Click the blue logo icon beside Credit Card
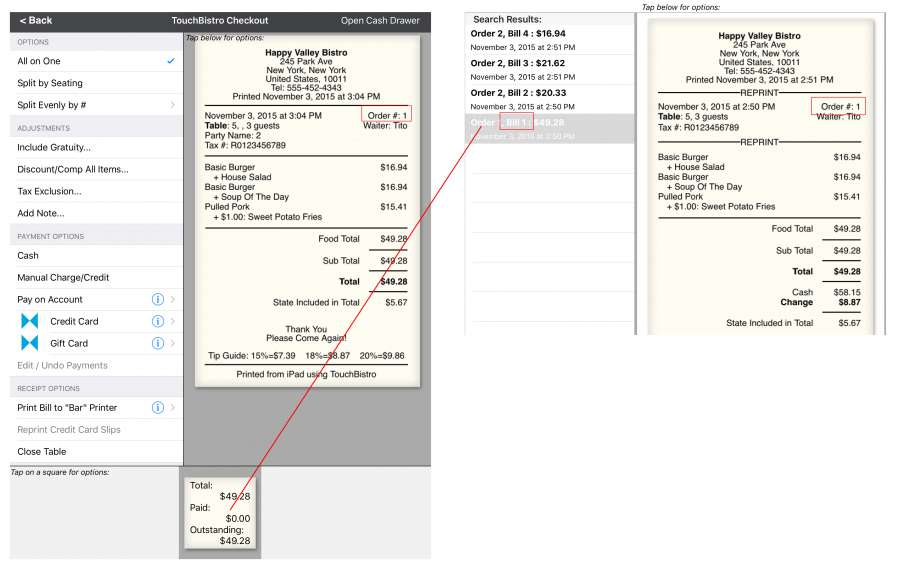The image size is (900, 569). [30, 321]
